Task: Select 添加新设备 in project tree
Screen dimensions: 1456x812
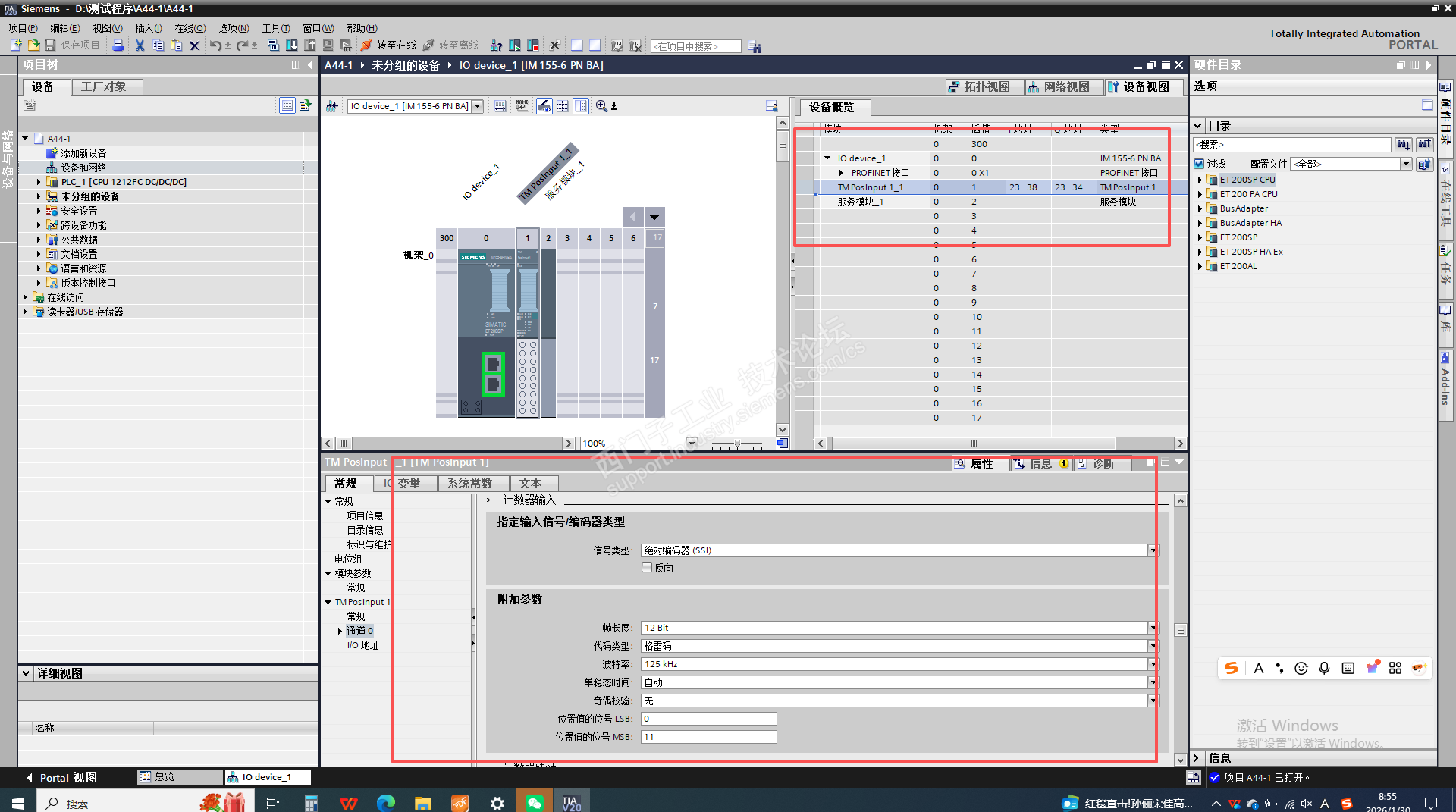Action: [x=83, y=153]
